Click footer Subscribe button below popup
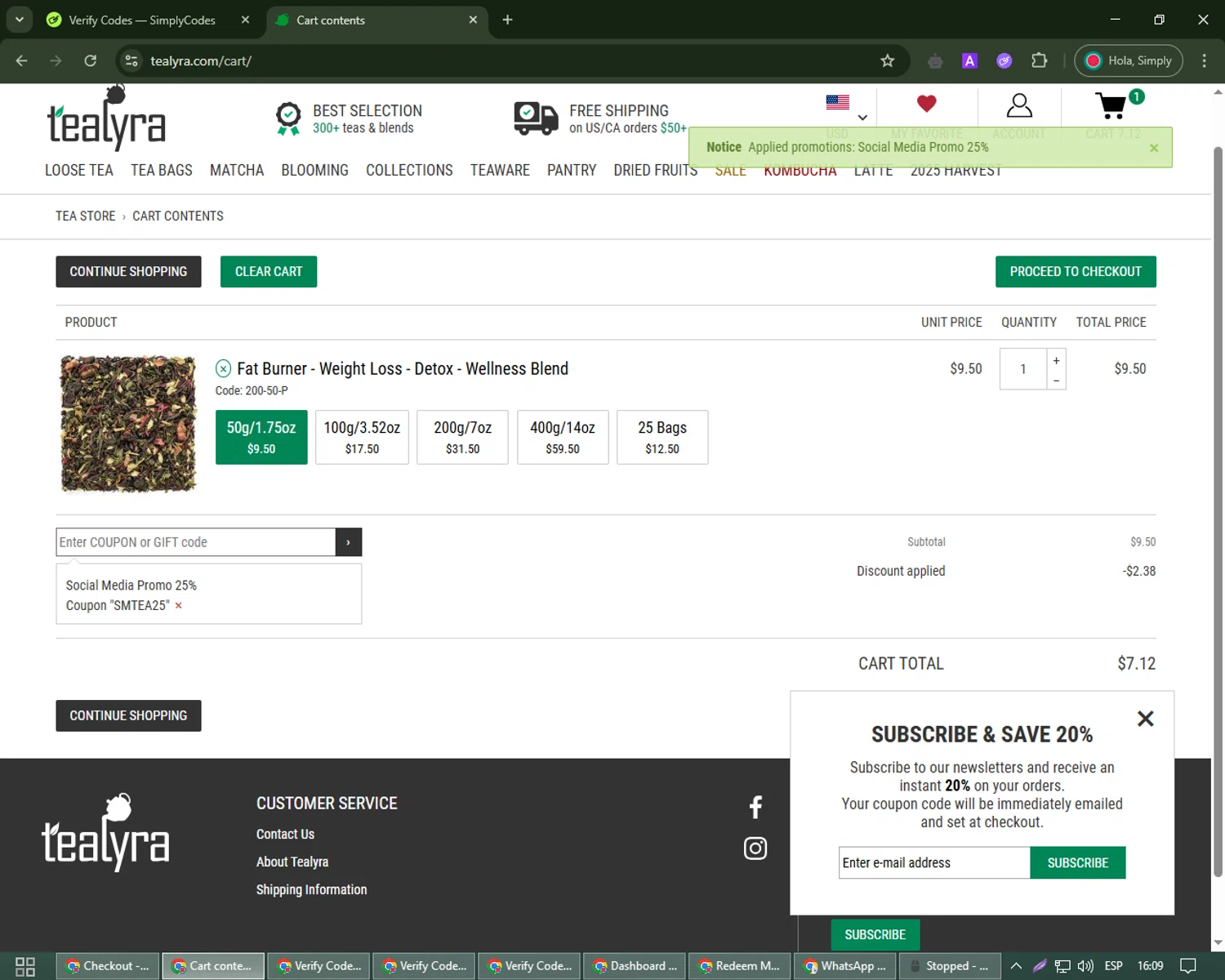1225x980 pixels. click(x=875, y=934)
